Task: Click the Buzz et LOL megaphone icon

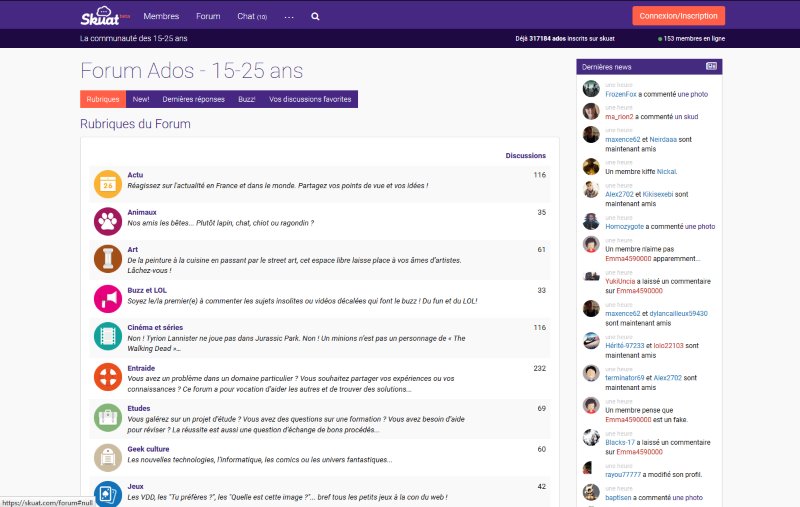Action: pos(107,298)
